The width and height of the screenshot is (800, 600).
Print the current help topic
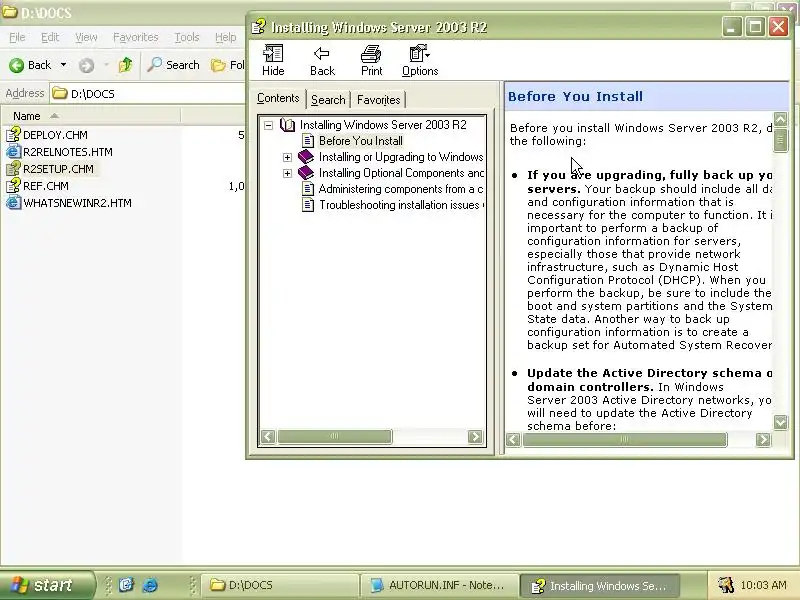(371, 61)
